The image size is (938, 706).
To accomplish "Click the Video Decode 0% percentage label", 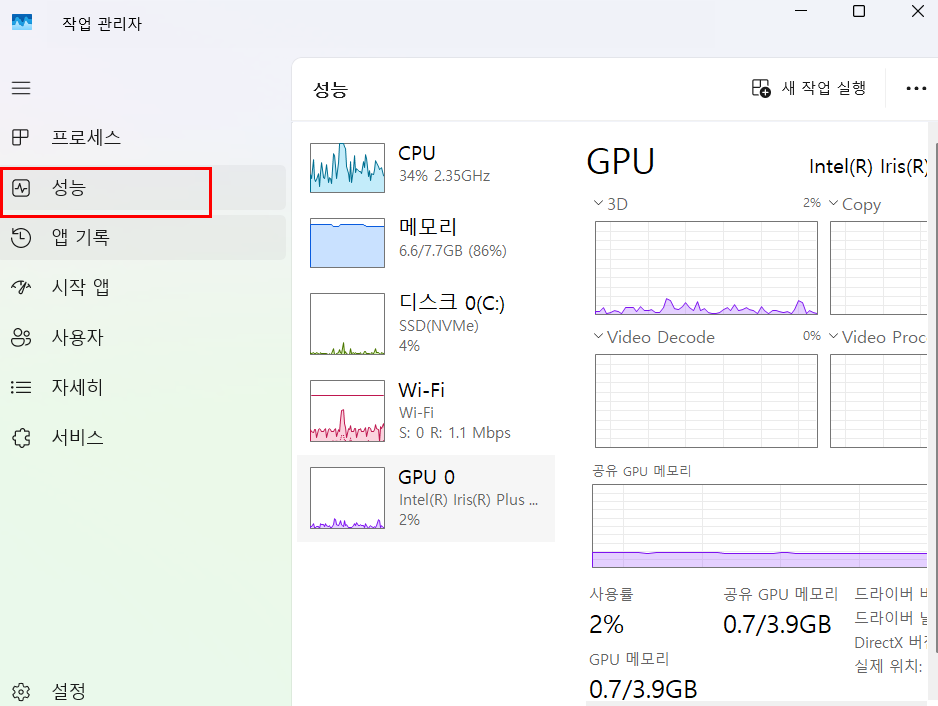I will (x=812, y=336).
